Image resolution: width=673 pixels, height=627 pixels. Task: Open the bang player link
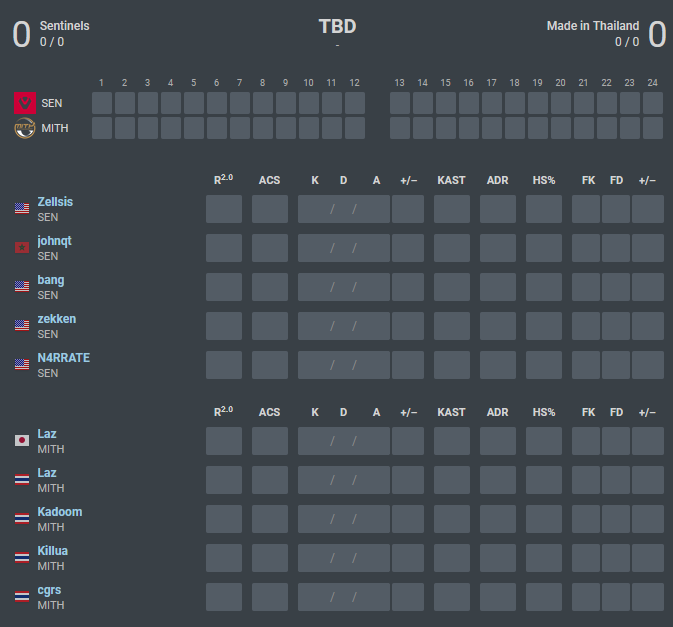(x=51, y=280)
